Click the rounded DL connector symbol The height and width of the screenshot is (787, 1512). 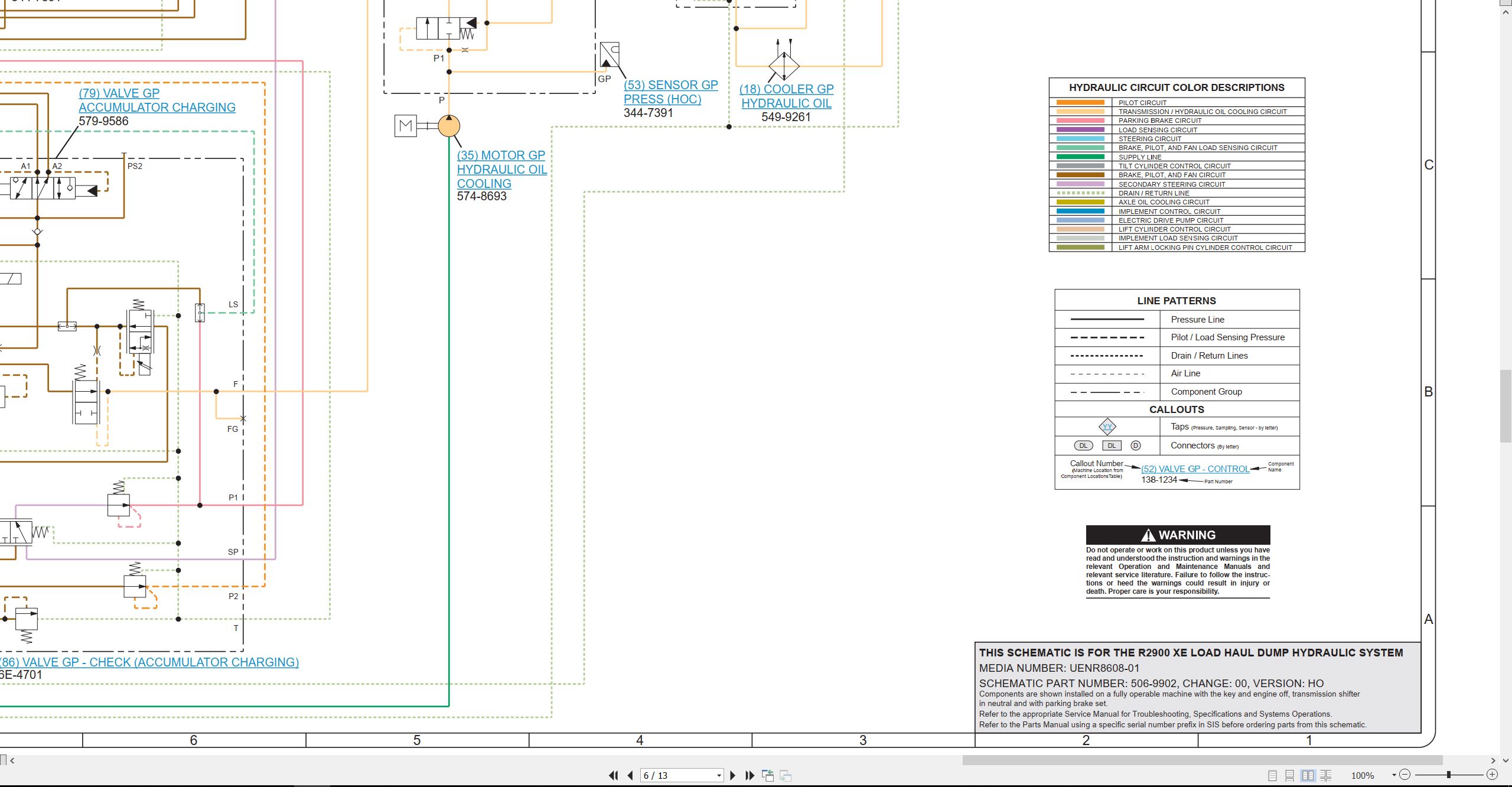1083,445
